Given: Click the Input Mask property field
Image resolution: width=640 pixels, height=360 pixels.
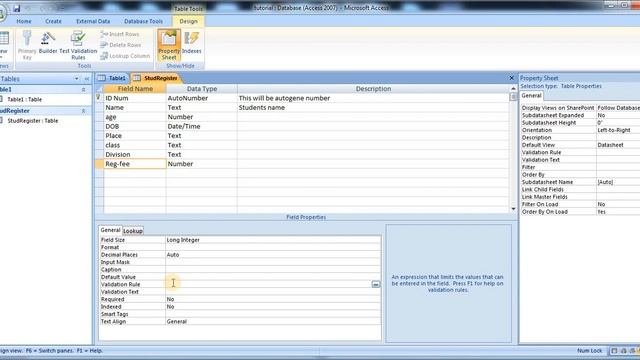Looking at the screenshot, I should 273,262.
